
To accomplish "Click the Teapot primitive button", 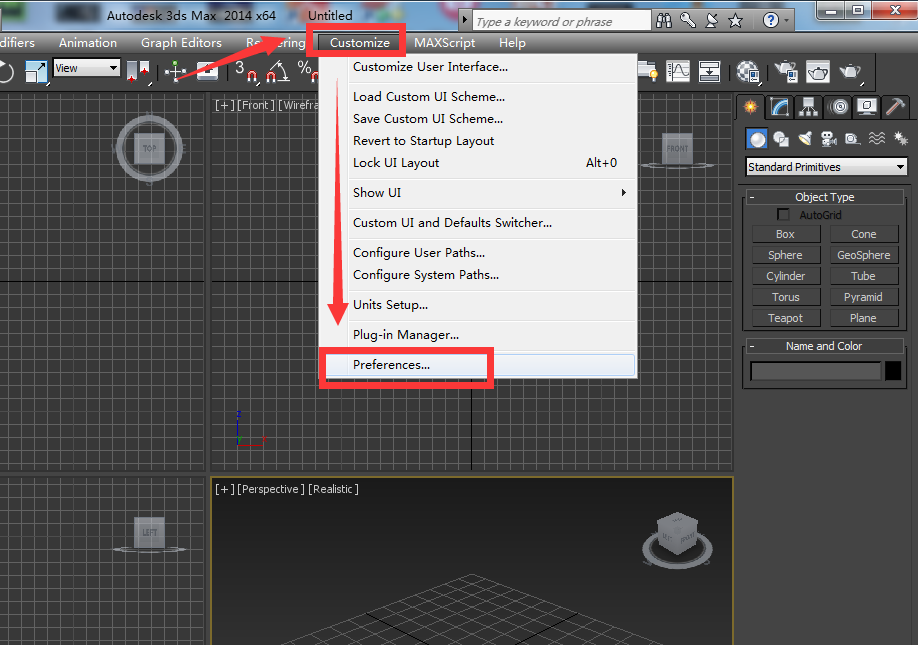I will [x=785, y=318].
